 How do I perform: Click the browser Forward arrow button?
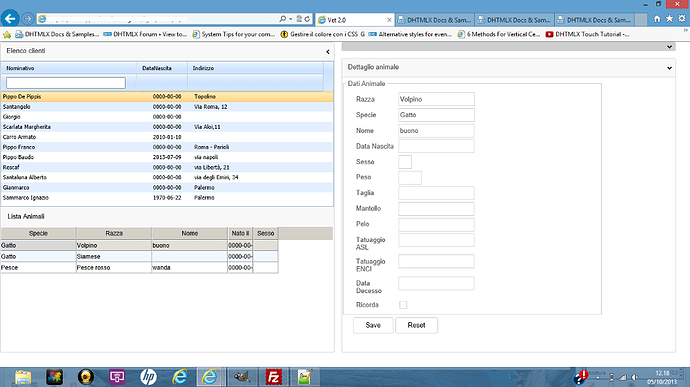pyautogui.click(x=27, y=19)
